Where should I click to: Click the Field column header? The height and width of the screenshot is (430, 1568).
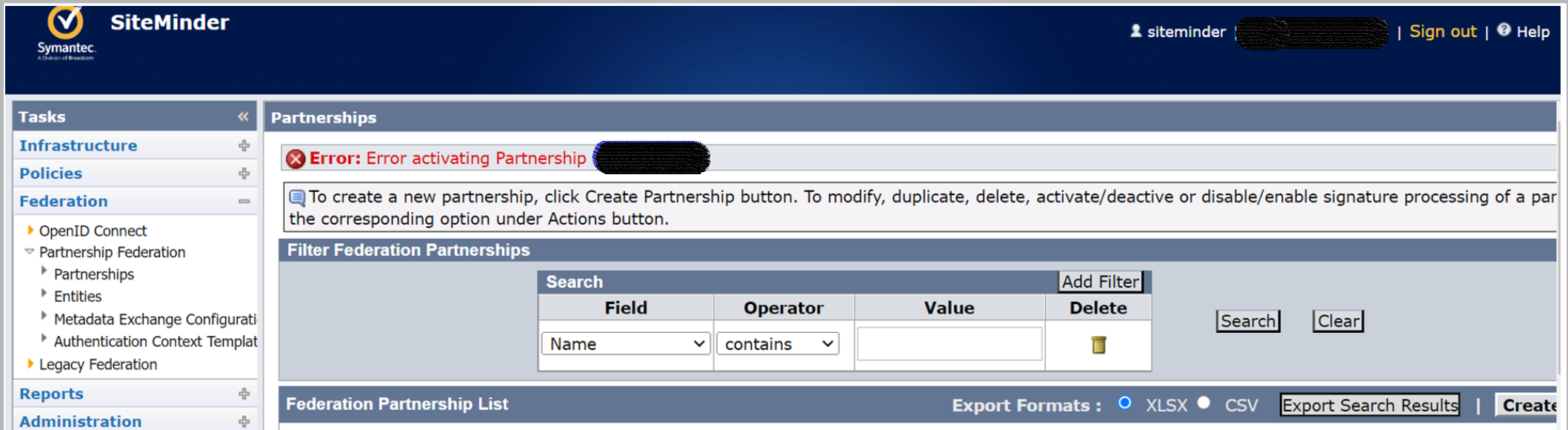tap(626, 308)
